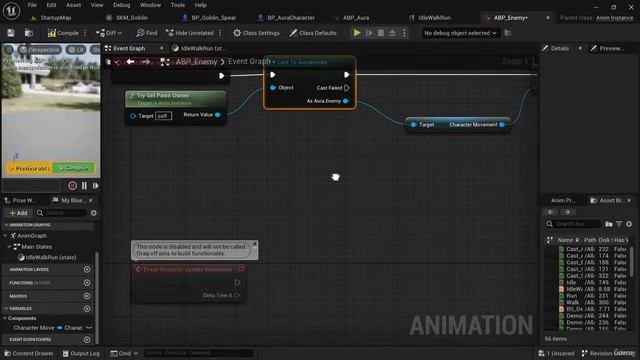Start Play simulation with green arrow
Screen dimensions: 640x360
point(357,33)
